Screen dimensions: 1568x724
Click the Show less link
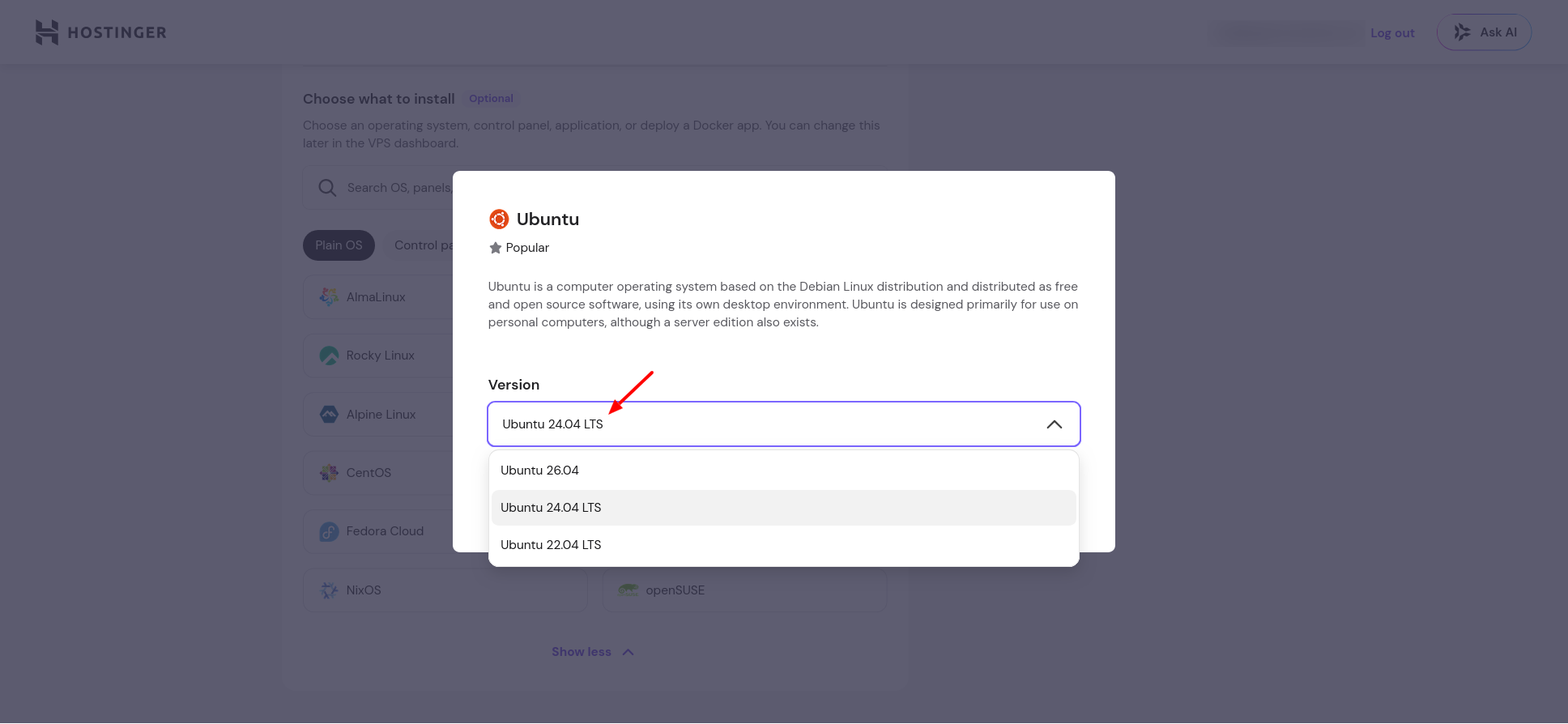tap(593, 652)
